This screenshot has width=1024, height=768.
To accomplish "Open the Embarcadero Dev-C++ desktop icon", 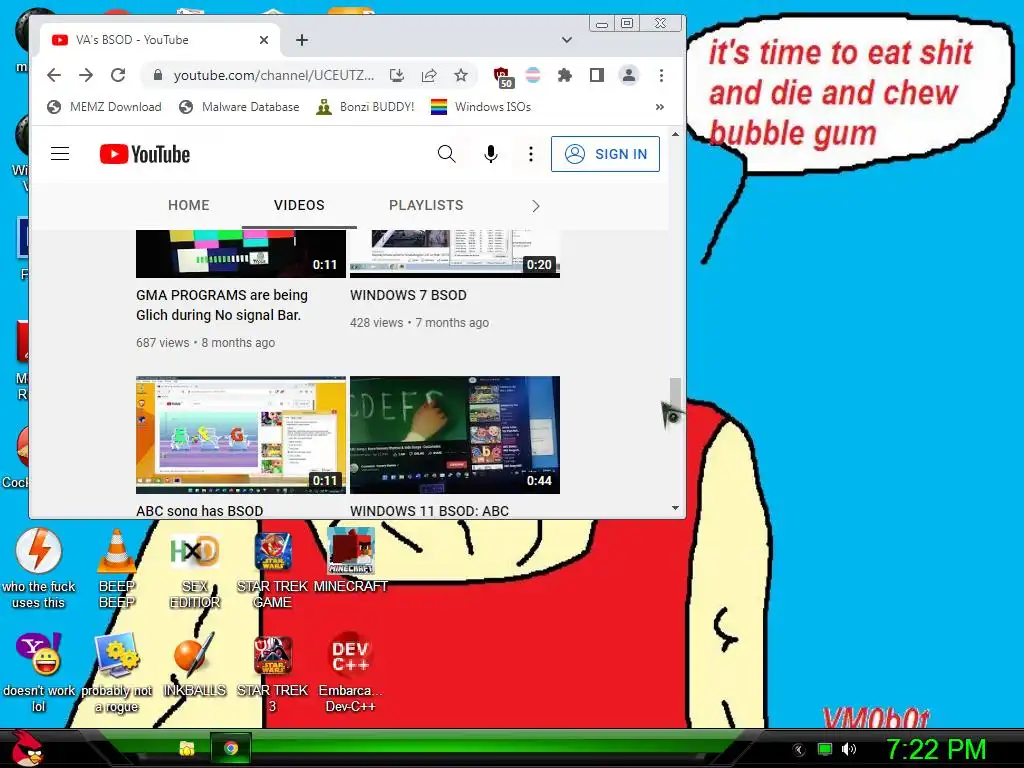I will (351, 673).
